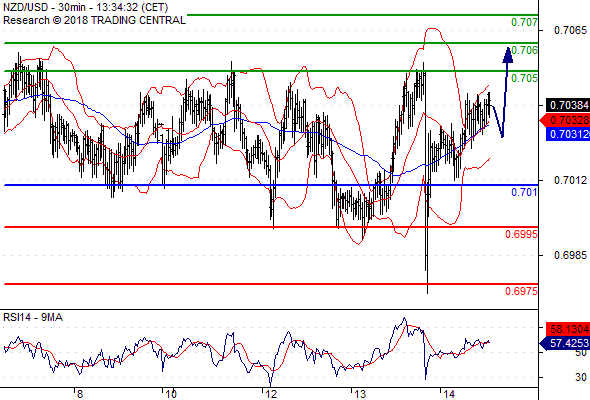This screenshot has height=400, width=590.
Task: Click the blue 0.701 pivot label
Action: click(x=524, y=192)
